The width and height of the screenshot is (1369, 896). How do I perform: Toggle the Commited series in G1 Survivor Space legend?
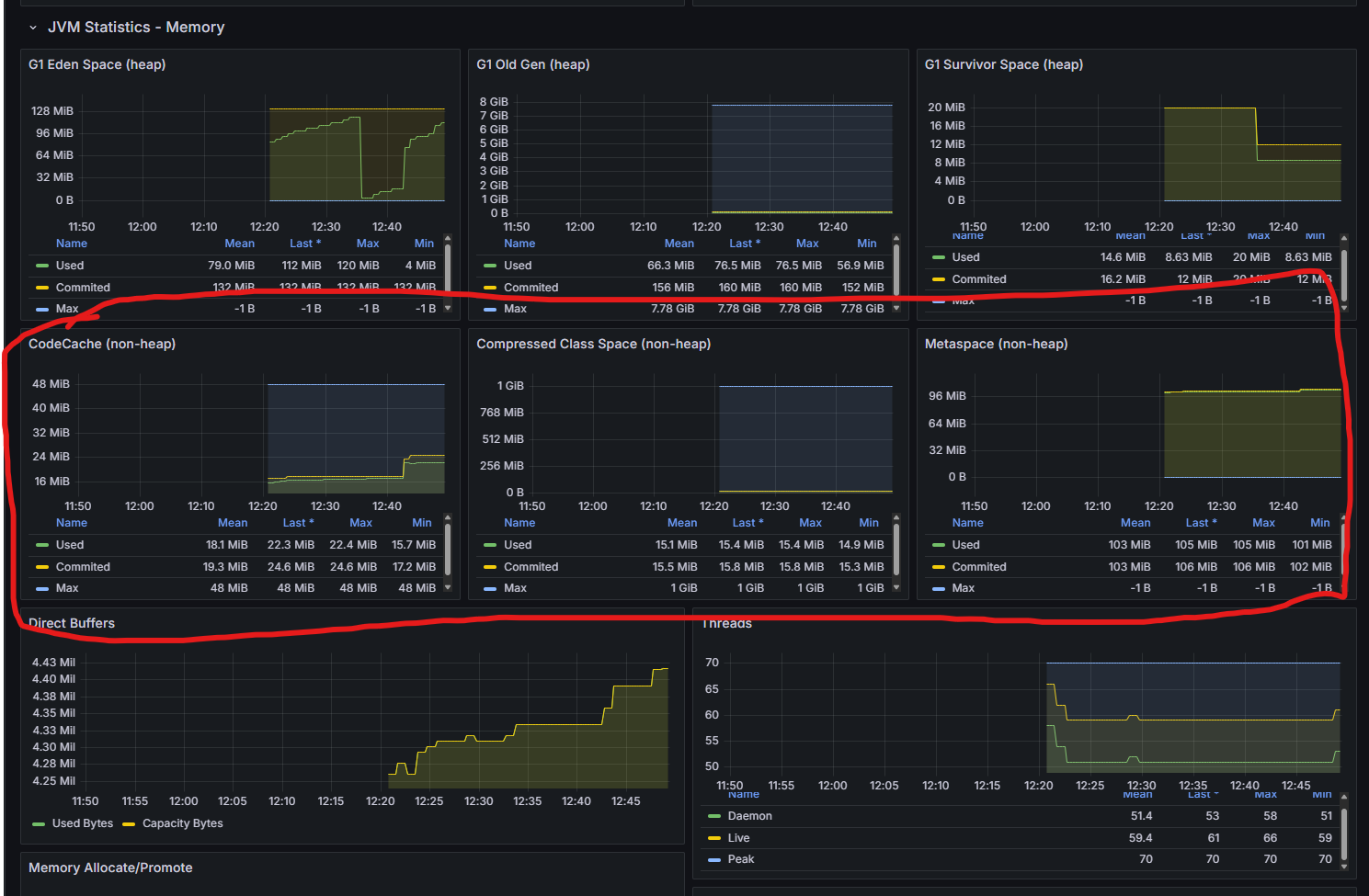click(979, 279)
